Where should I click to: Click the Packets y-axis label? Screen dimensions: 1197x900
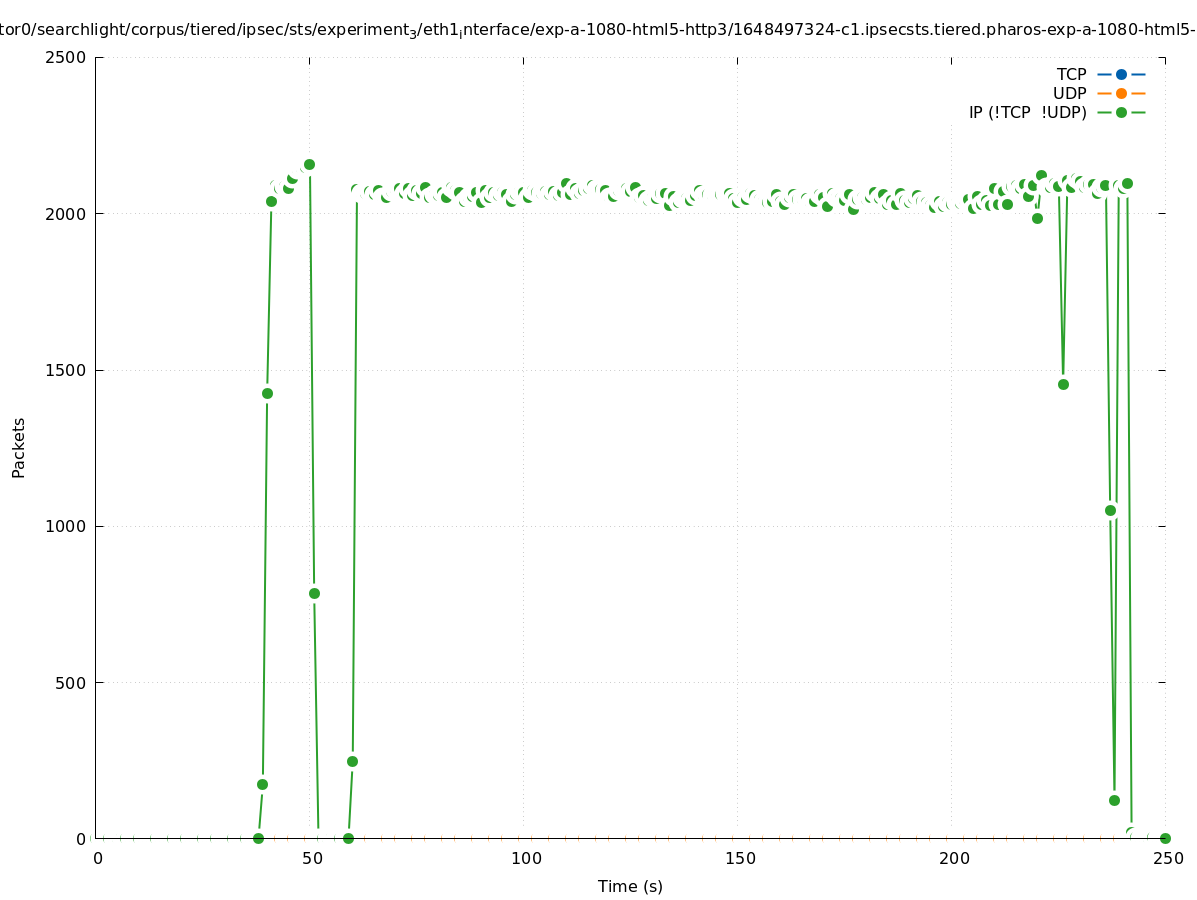click(19, 447)
